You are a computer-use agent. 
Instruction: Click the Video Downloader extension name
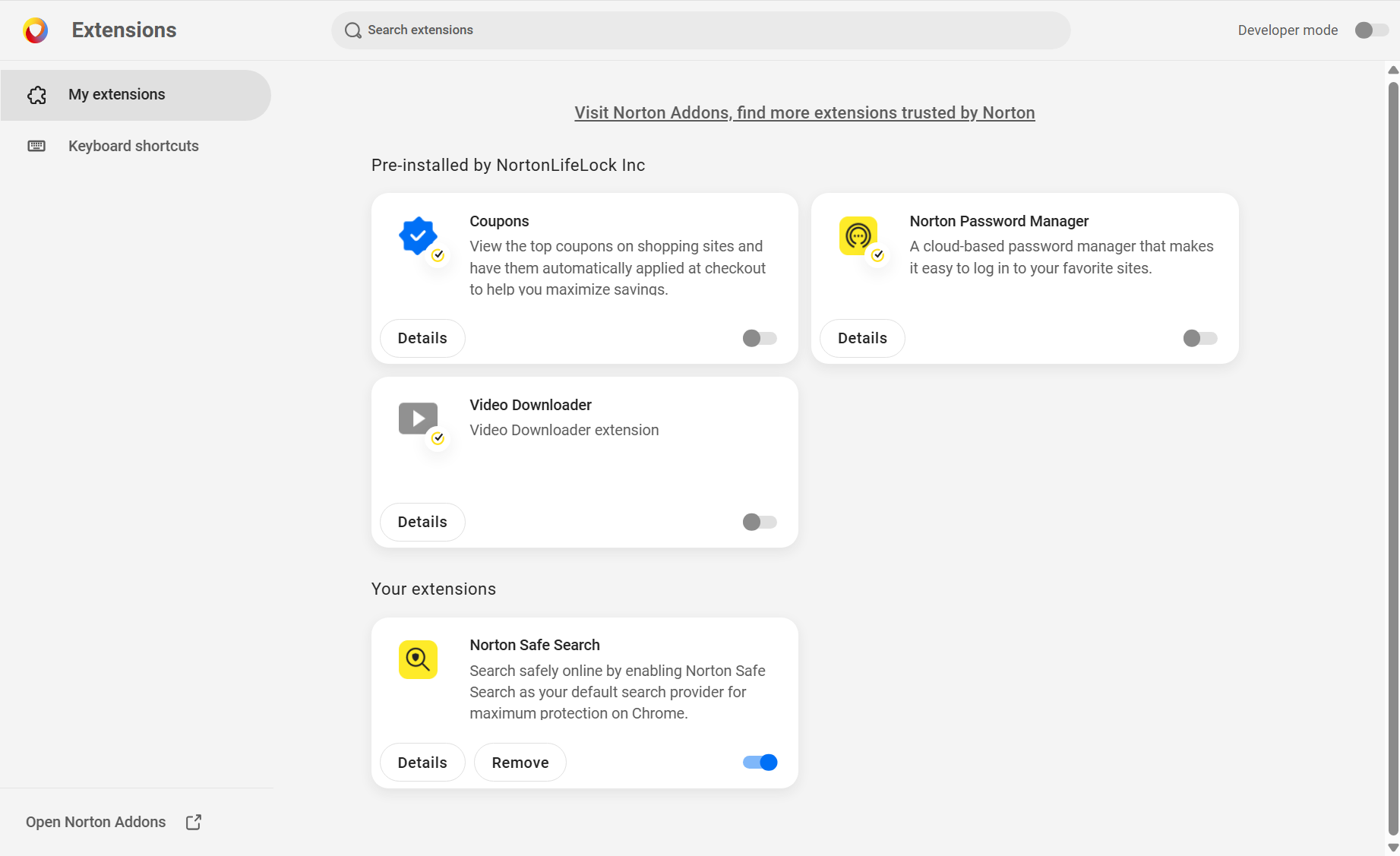point(530,405)
